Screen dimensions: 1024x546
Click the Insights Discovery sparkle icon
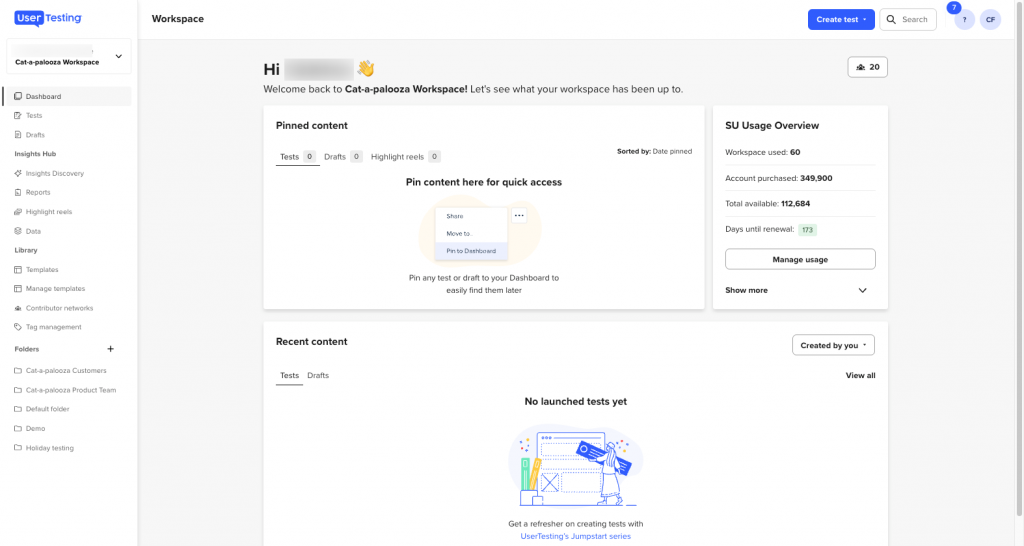point(18,173)
